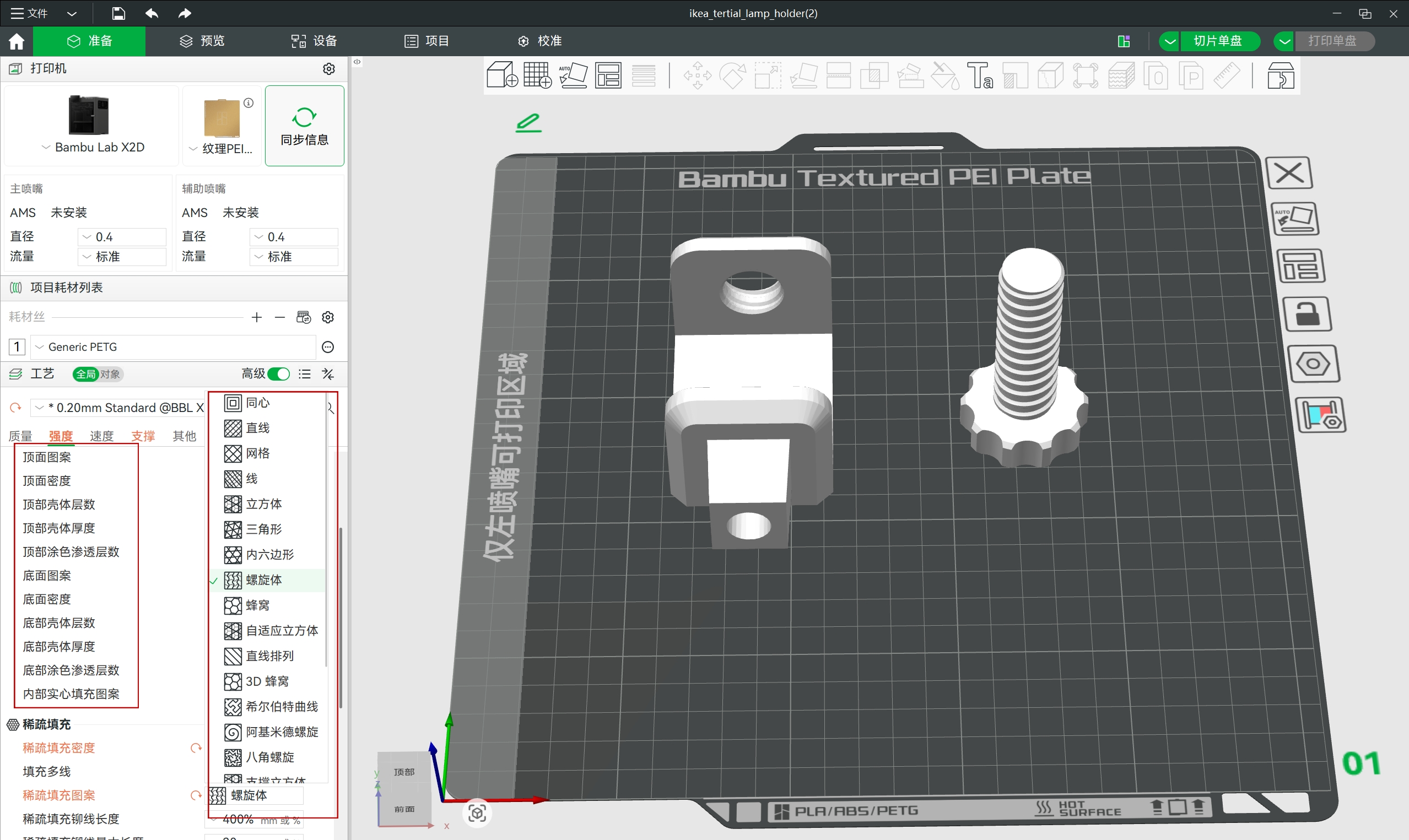The image size is (1409, 840).
Task: Reset the sparse infill density value
Action: [x=196, y=747]
